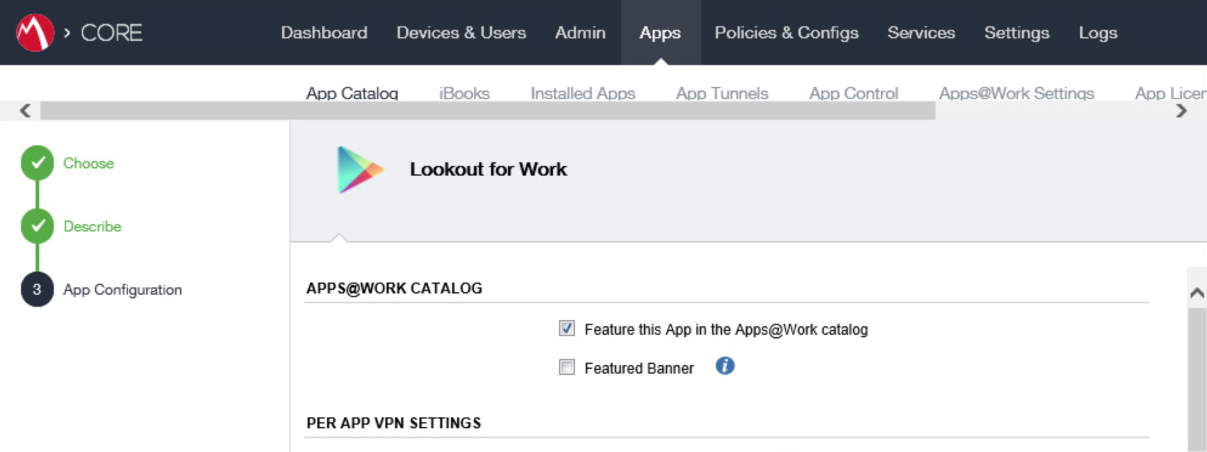Switch to App Control tab

point(854,93)
